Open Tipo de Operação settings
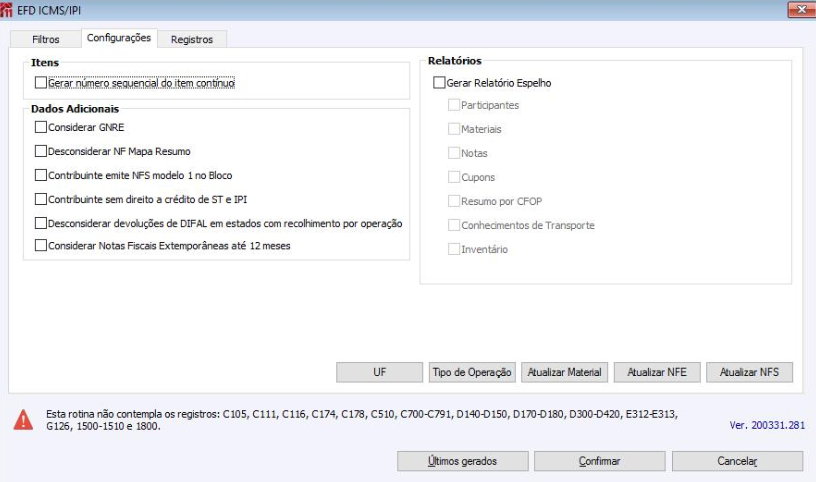This screenshot has height=482, width=816. pos(472,372)
